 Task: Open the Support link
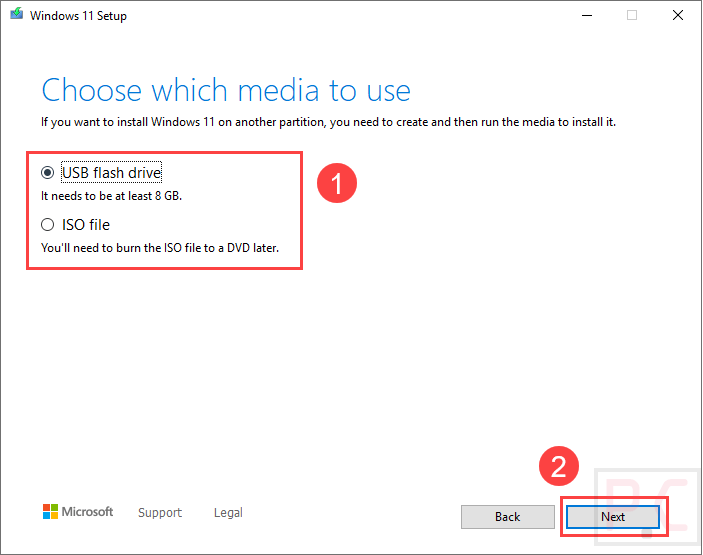160,512
